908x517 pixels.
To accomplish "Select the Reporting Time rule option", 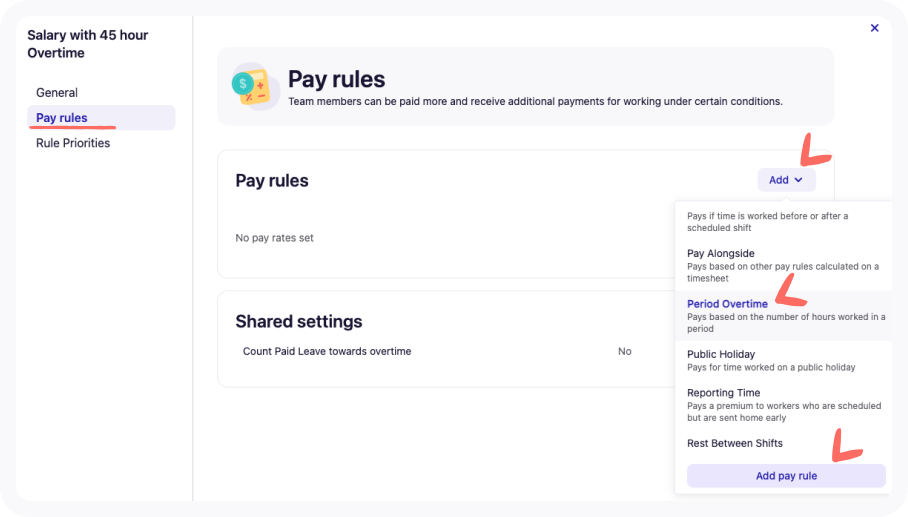I will click(724, 393).
